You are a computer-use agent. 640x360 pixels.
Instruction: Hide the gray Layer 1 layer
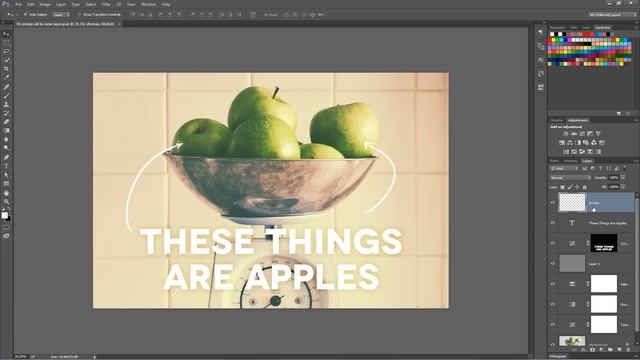[553, 264]
